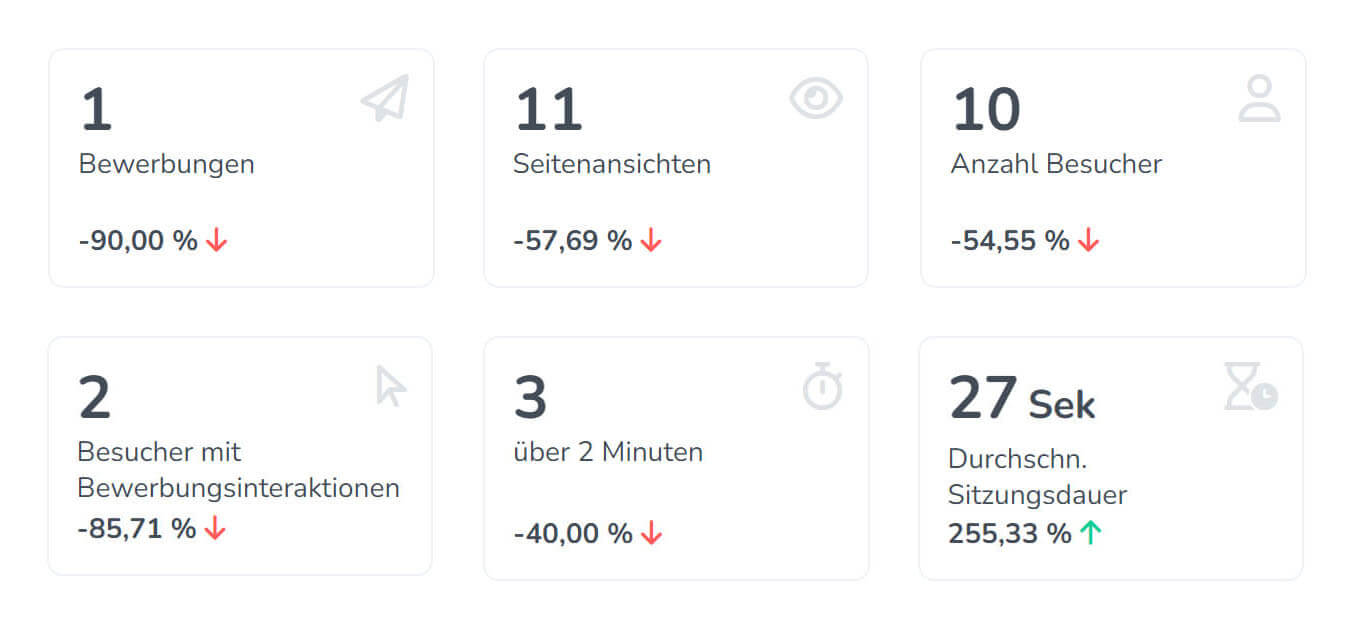Click the cursor pointer icon on Bewerbungsinteraktionen card

[389, 386]
